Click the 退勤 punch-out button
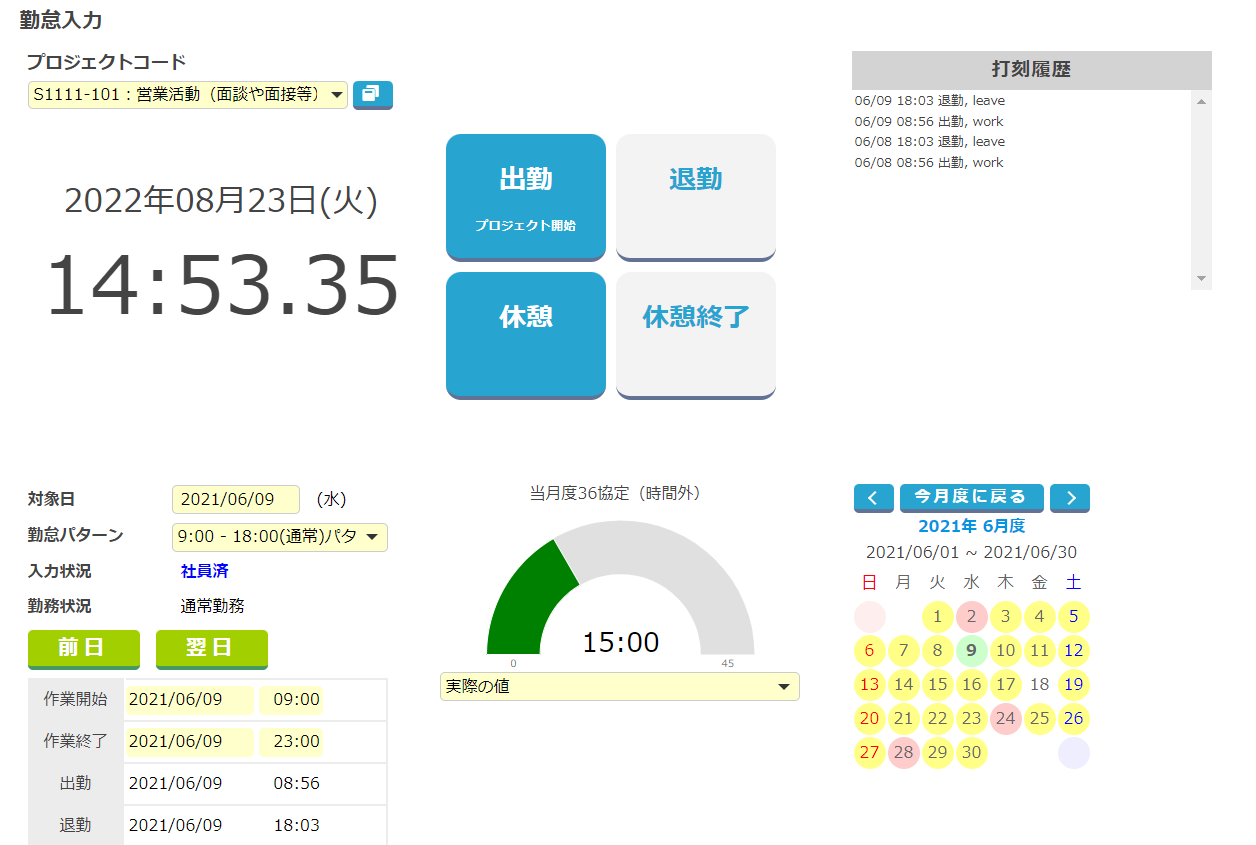This screenshot has width=1256, height=845. [696, 197]
